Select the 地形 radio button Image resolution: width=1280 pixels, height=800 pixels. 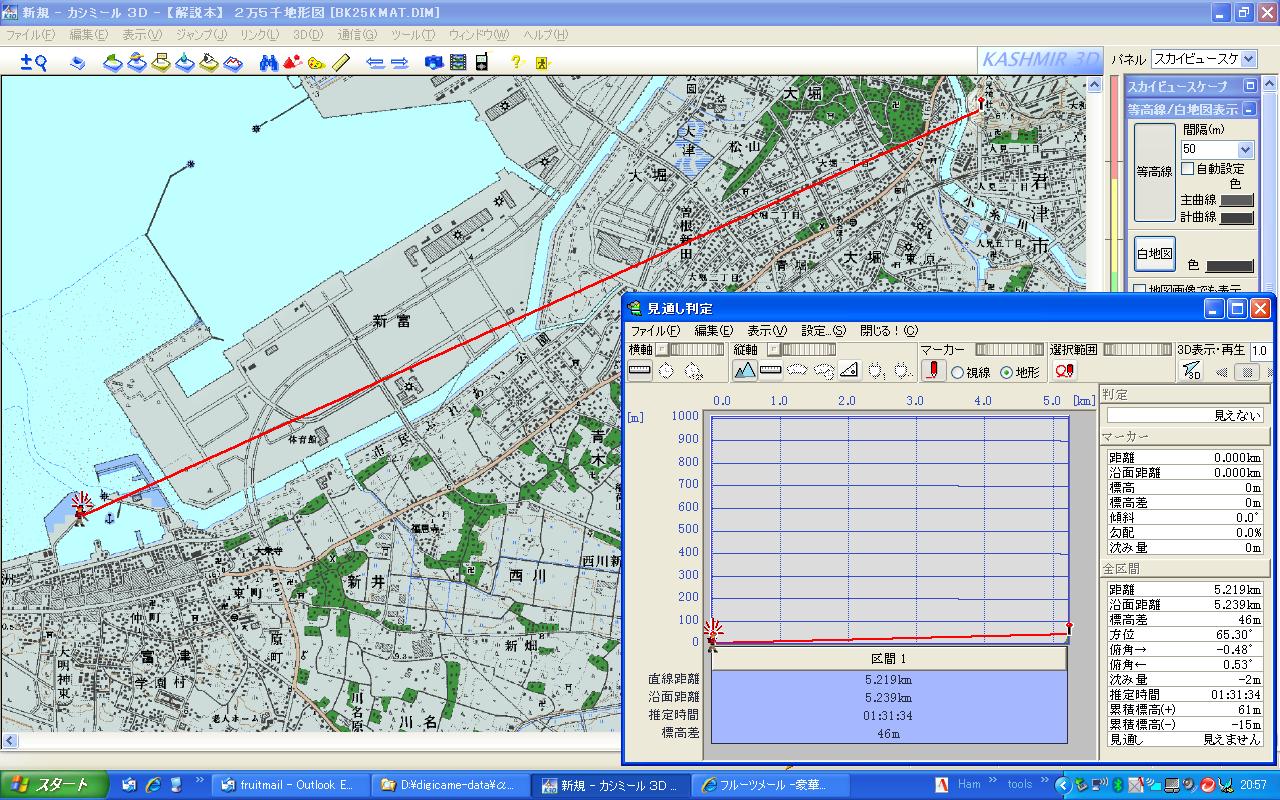pos(1006,373)
